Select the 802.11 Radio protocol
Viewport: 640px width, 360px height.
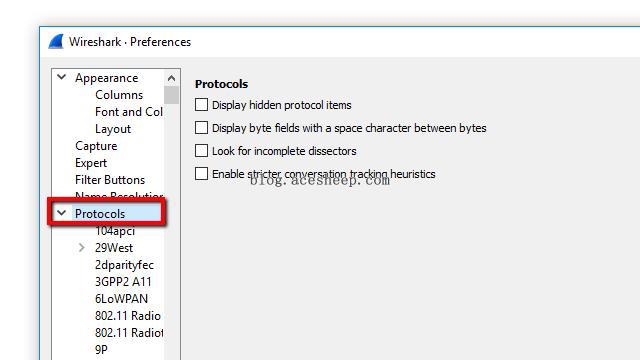coord(128,316)
